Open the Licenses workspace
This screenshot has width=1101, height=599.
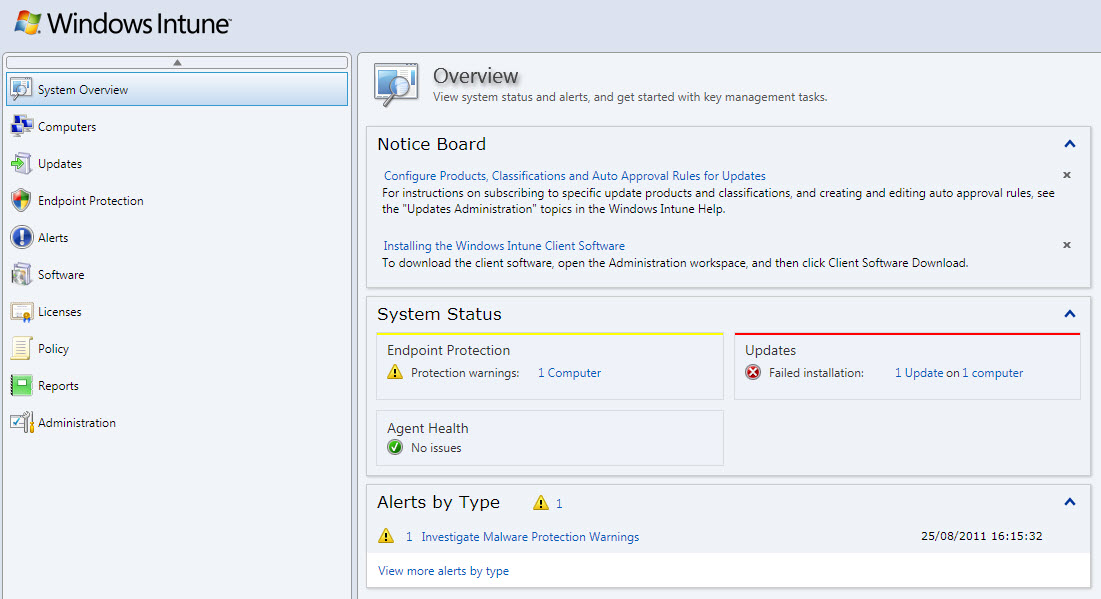click(177, 312)
